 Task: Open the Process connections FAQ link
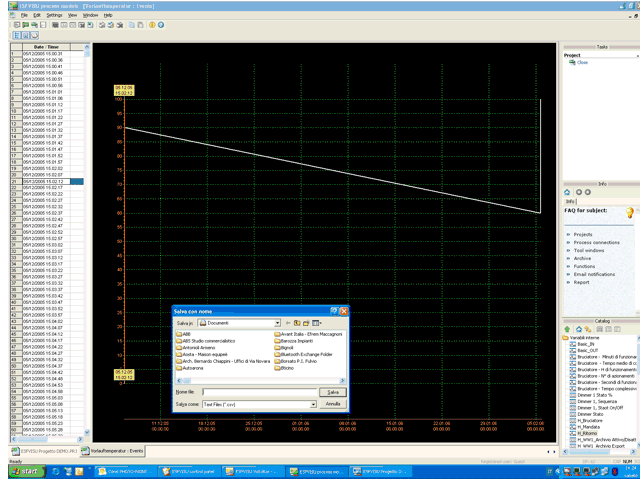[596, 242]
